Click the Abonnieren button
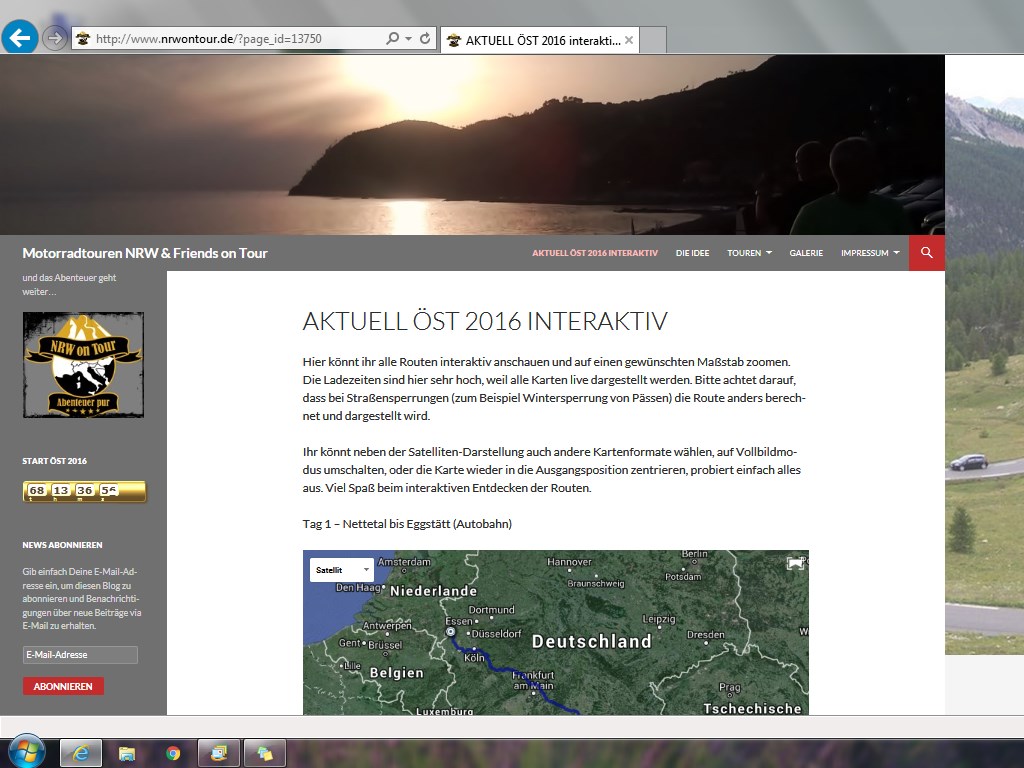 [x=63, y=686]
